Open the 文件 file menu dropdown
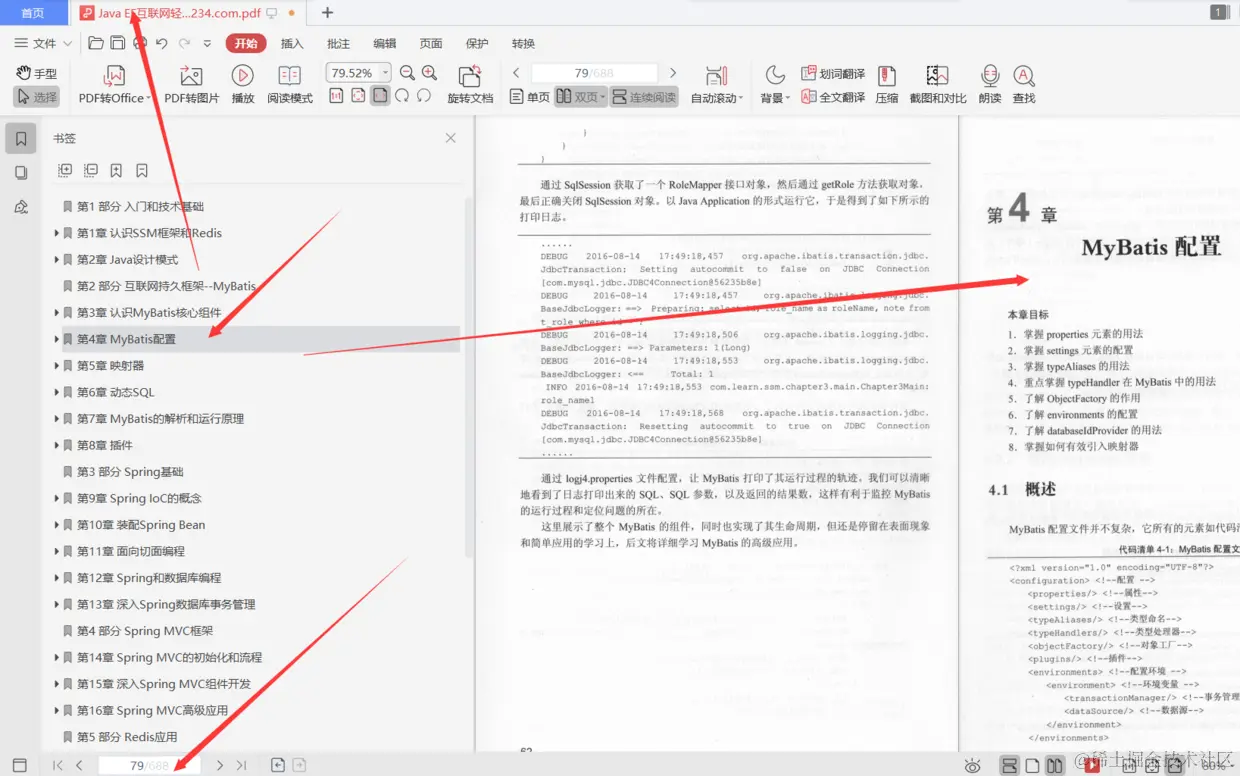1240x776 pixels. (x=44, y=43)
